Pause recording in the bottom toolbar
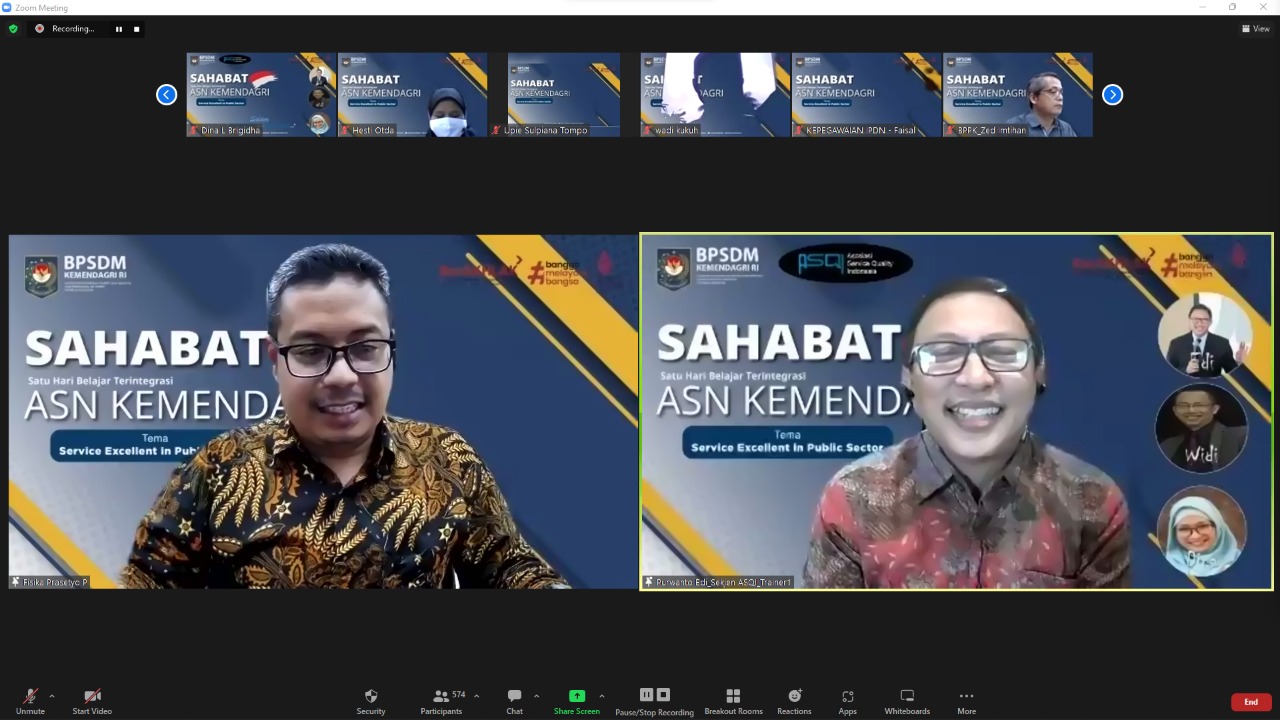 646,695
